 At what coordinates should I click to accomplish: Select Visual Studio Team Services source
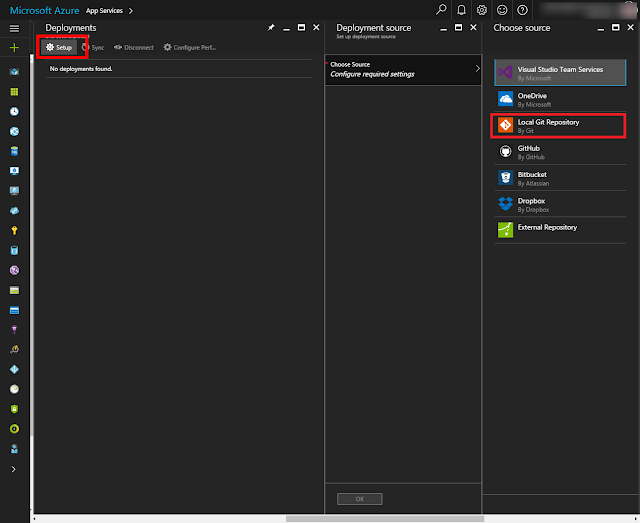(560, 73)
